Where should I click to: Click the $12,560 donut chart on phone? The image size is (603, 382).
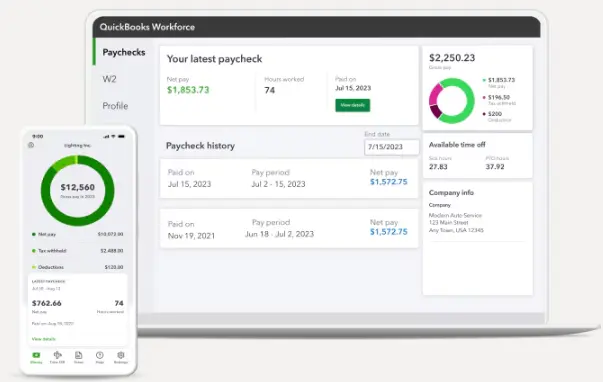[x=77, y=191]
